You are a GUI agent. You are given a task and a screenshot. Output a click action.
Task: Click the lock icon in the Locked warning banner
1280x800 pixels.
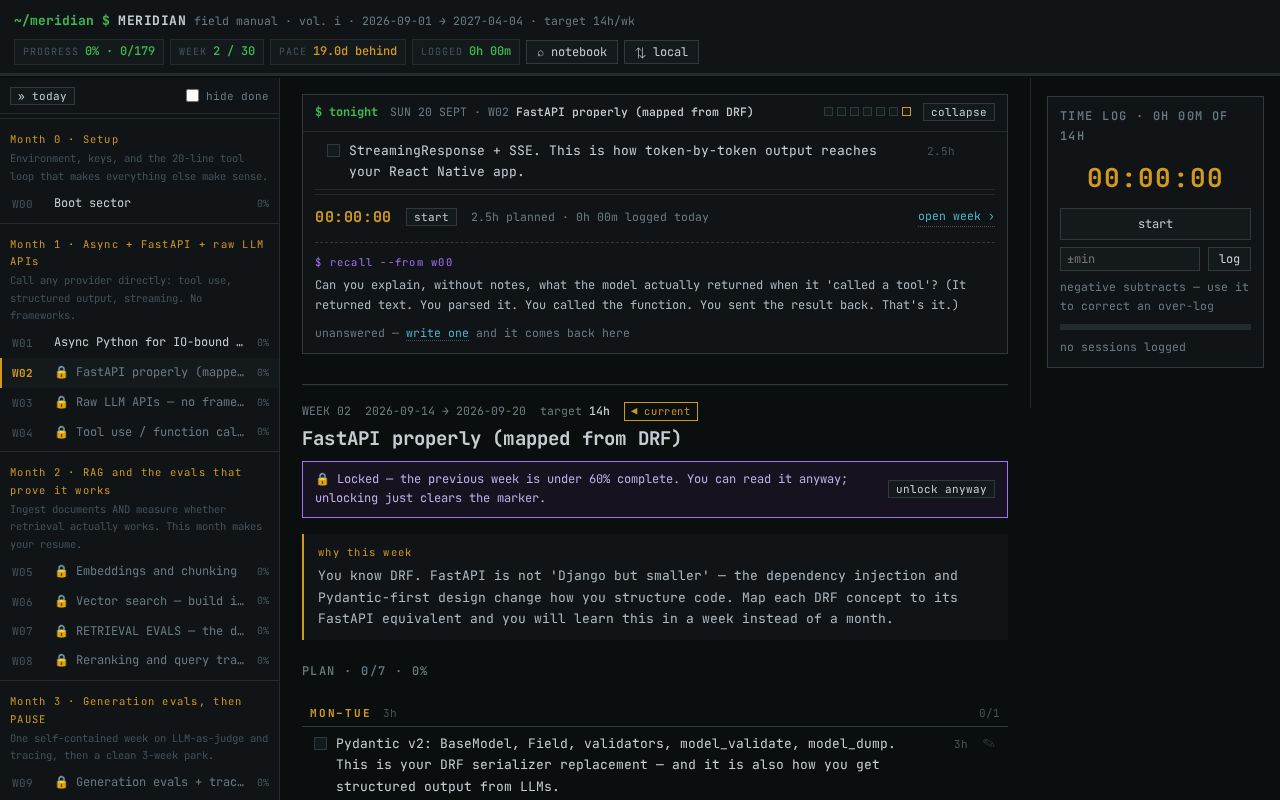click(x=322, y=479)
